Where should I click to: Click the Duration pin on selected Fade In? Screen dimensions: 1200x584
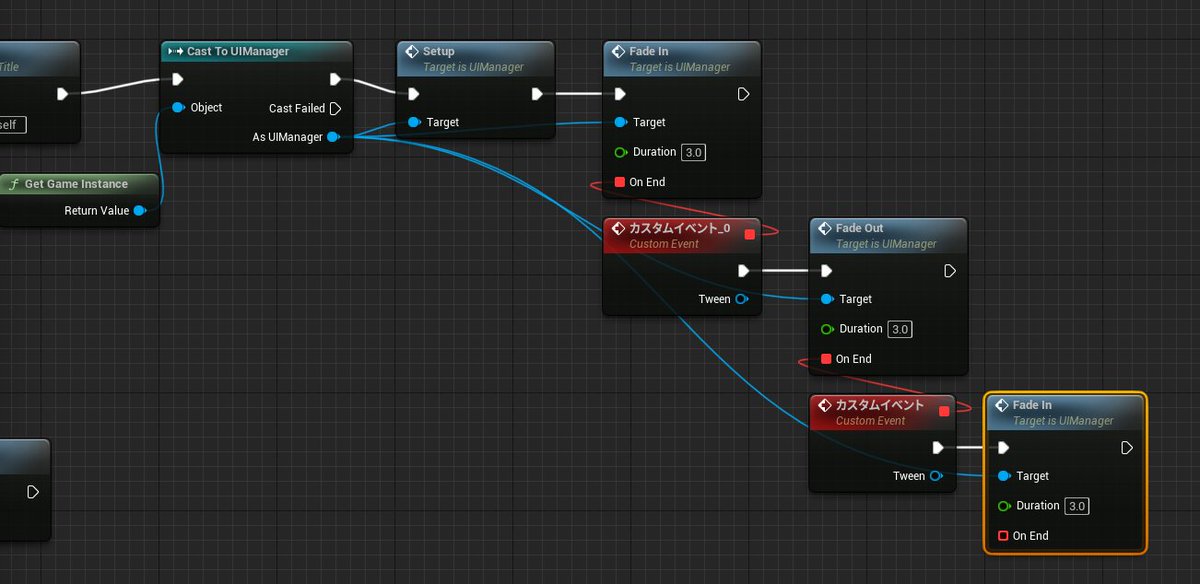coord(1003,506)
